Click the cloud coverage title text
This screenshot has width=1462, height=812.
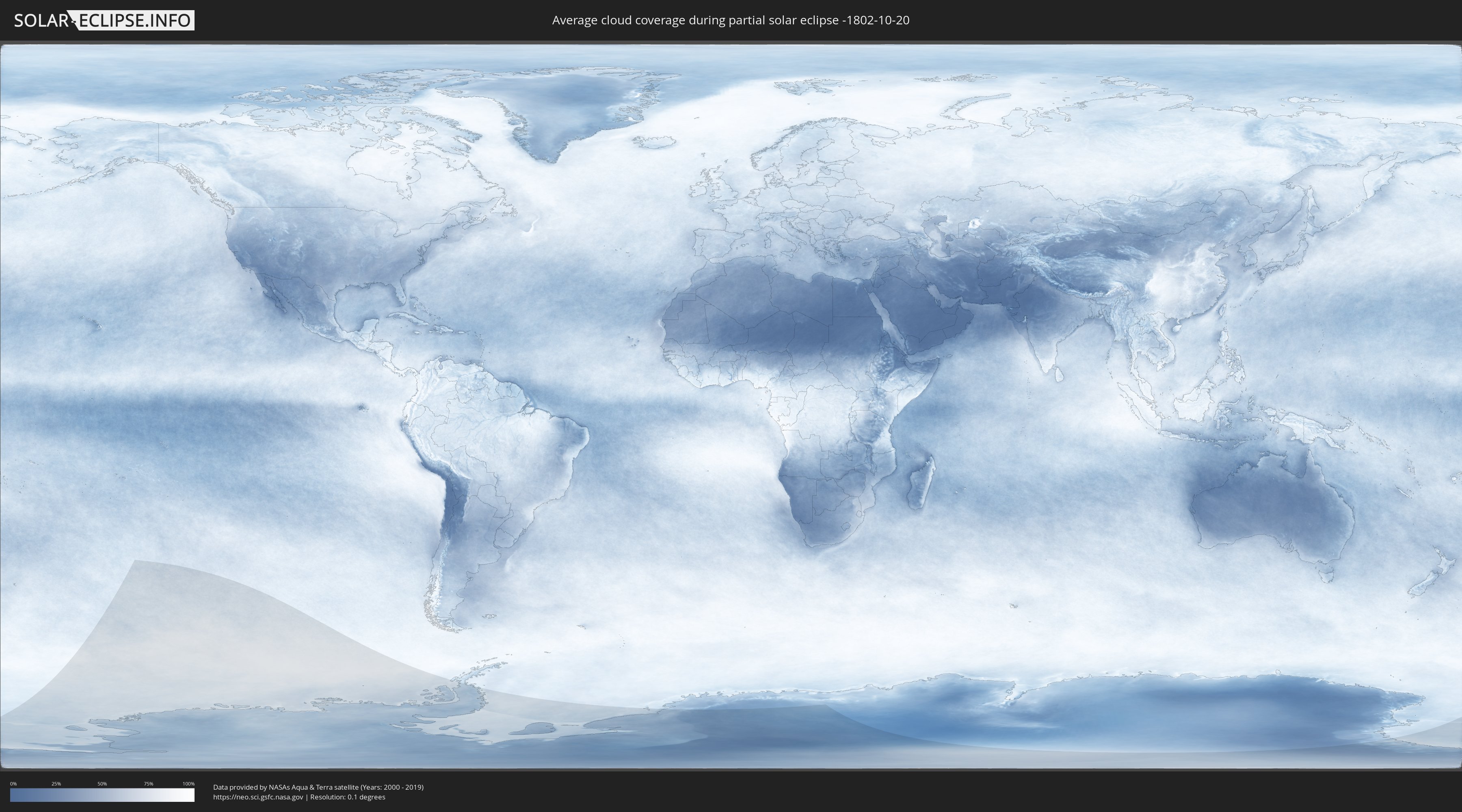click(x=731, y=20)
